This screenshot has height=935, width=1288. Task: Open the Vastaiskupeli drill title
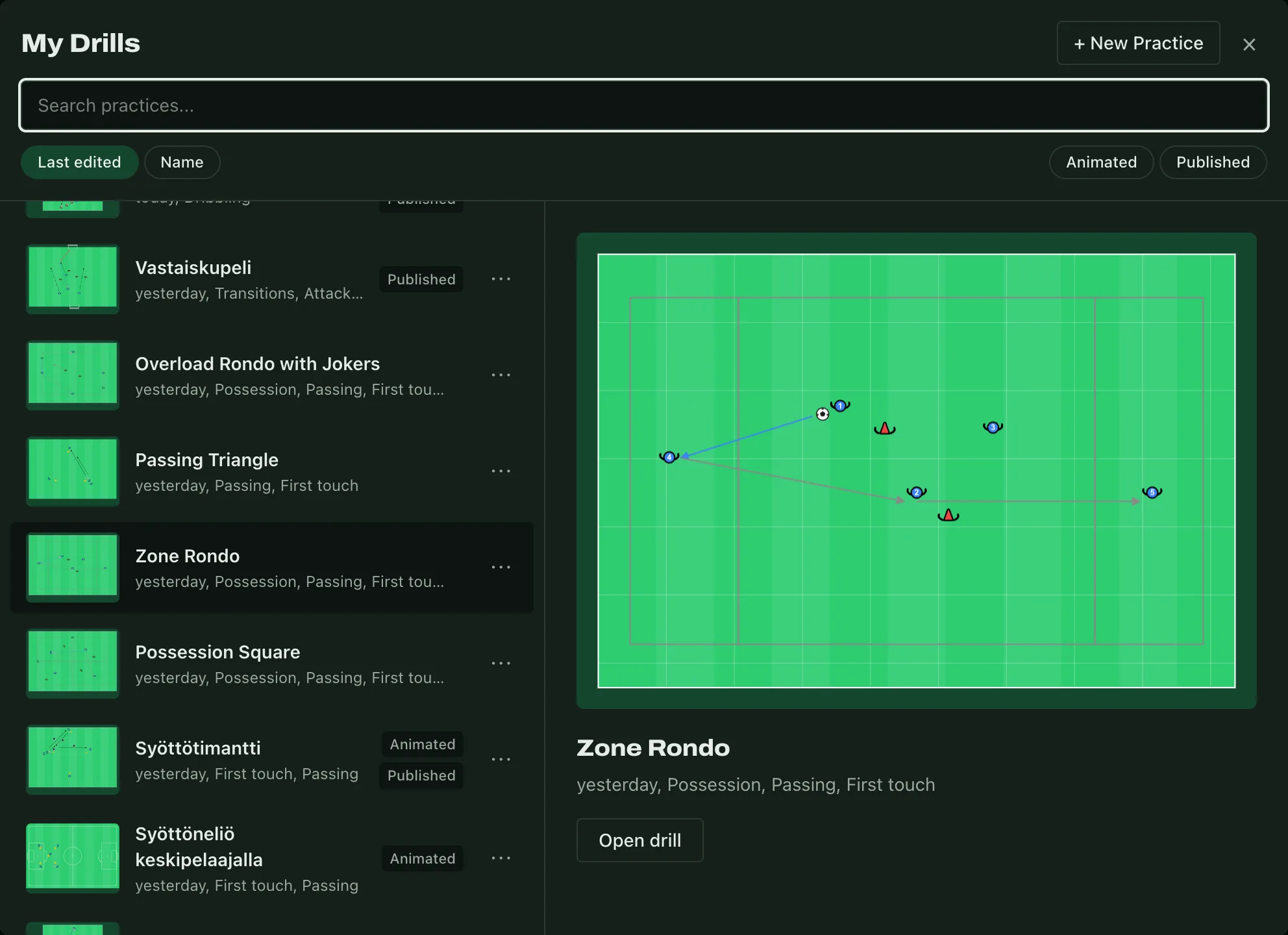pos(193,268)
